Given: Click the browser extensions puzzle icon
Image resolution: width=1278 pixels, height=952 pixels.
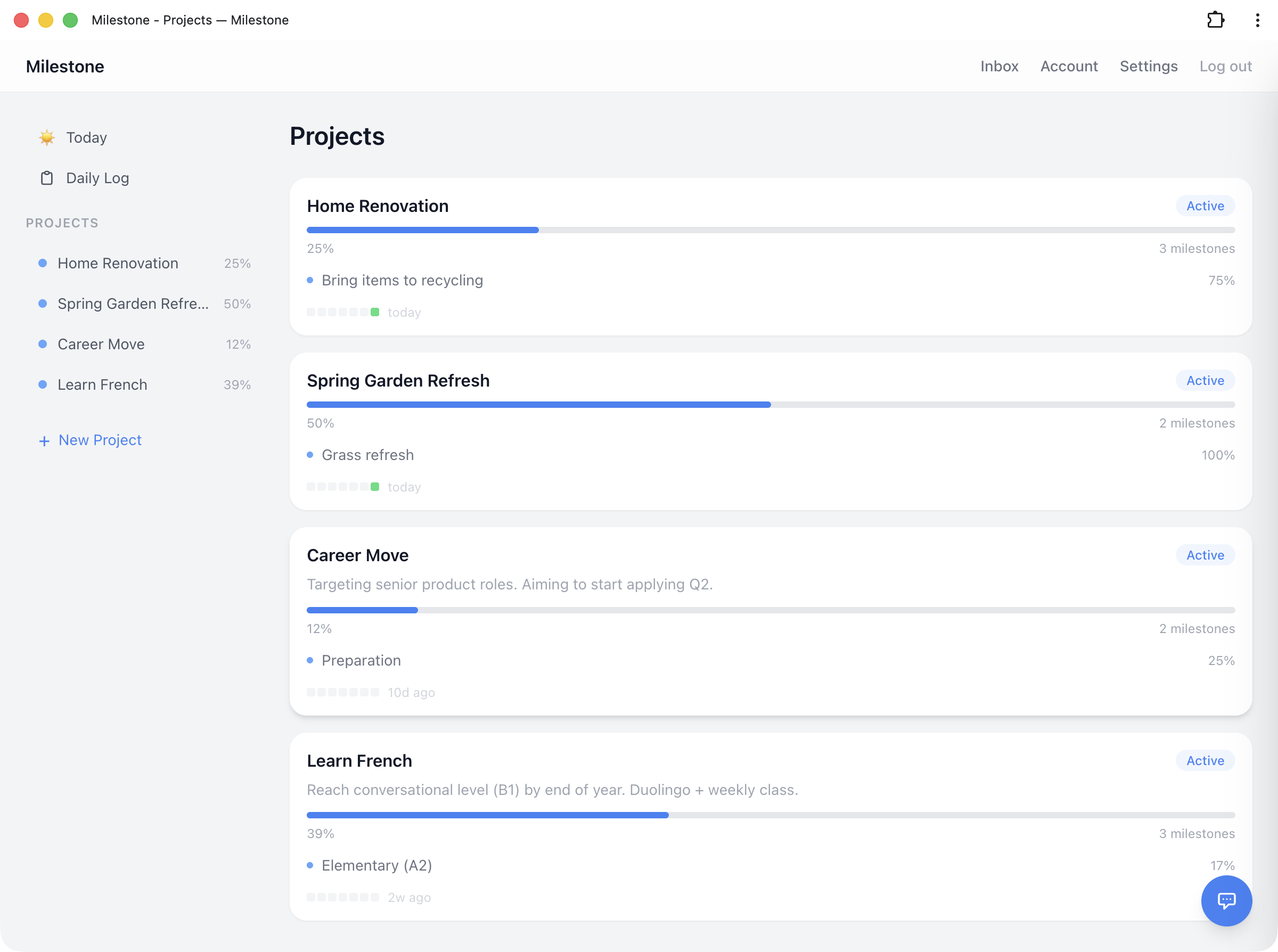Looking at the screenshot, I should [1217, 20].
